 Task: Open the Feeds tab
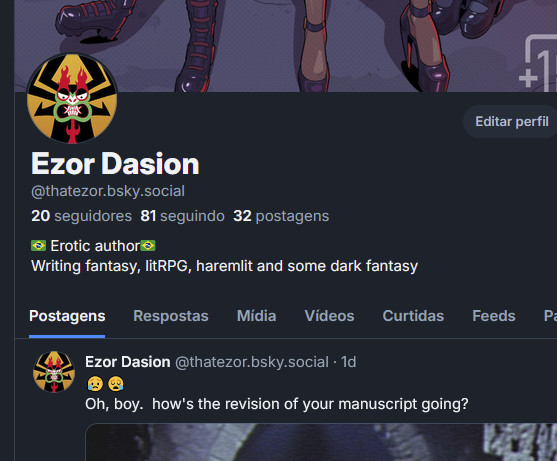click(x=494, y=316)
